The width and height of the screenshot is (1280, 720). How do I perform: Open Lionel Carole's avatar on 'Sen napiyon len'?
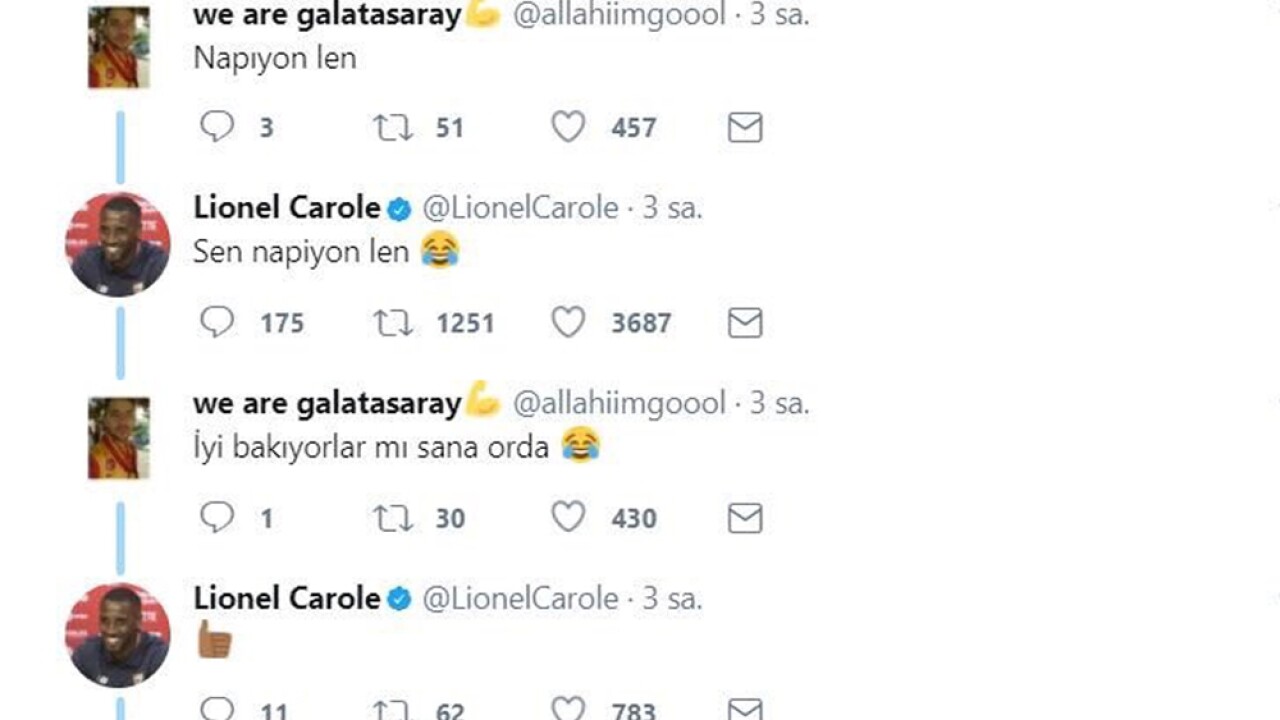point(118,244)
